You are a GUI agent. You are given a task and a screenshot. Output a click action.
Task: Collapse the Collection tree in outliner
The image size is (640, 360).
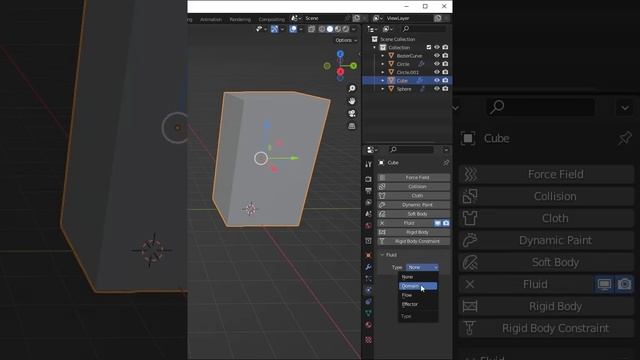click(x=374, y=47)
